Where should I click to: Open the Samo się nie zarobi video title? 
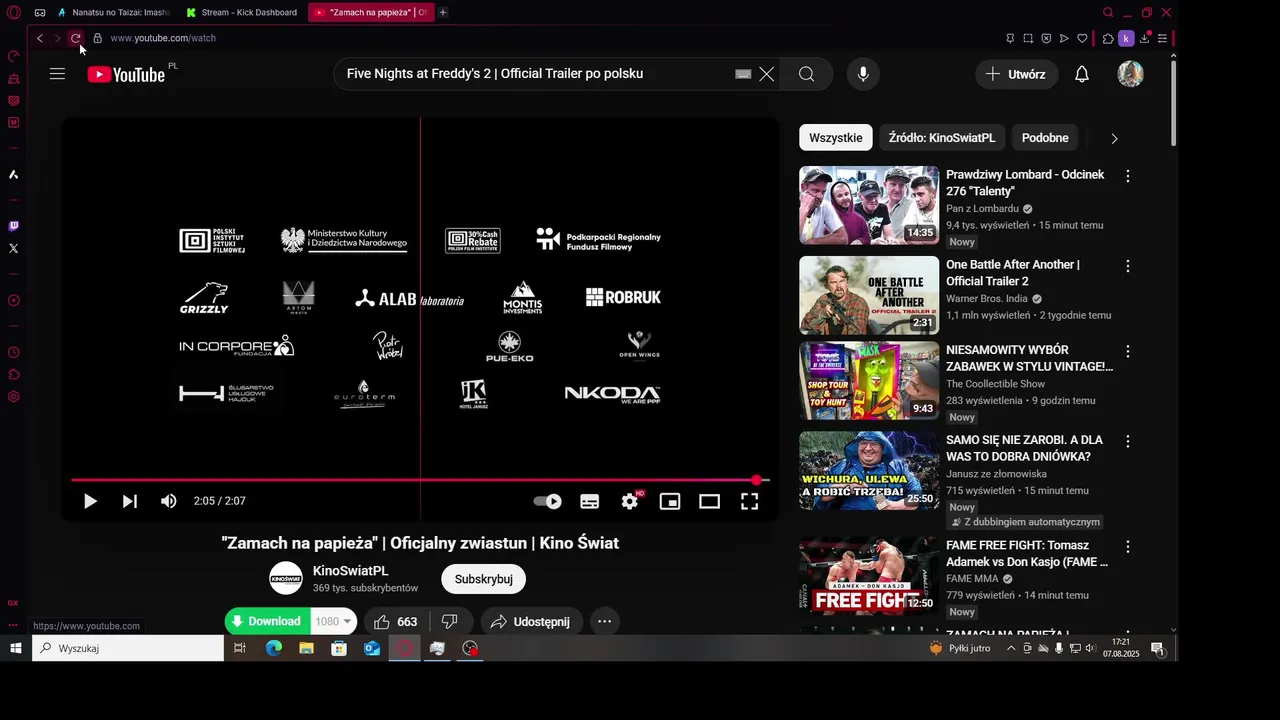pos(1024,448)
